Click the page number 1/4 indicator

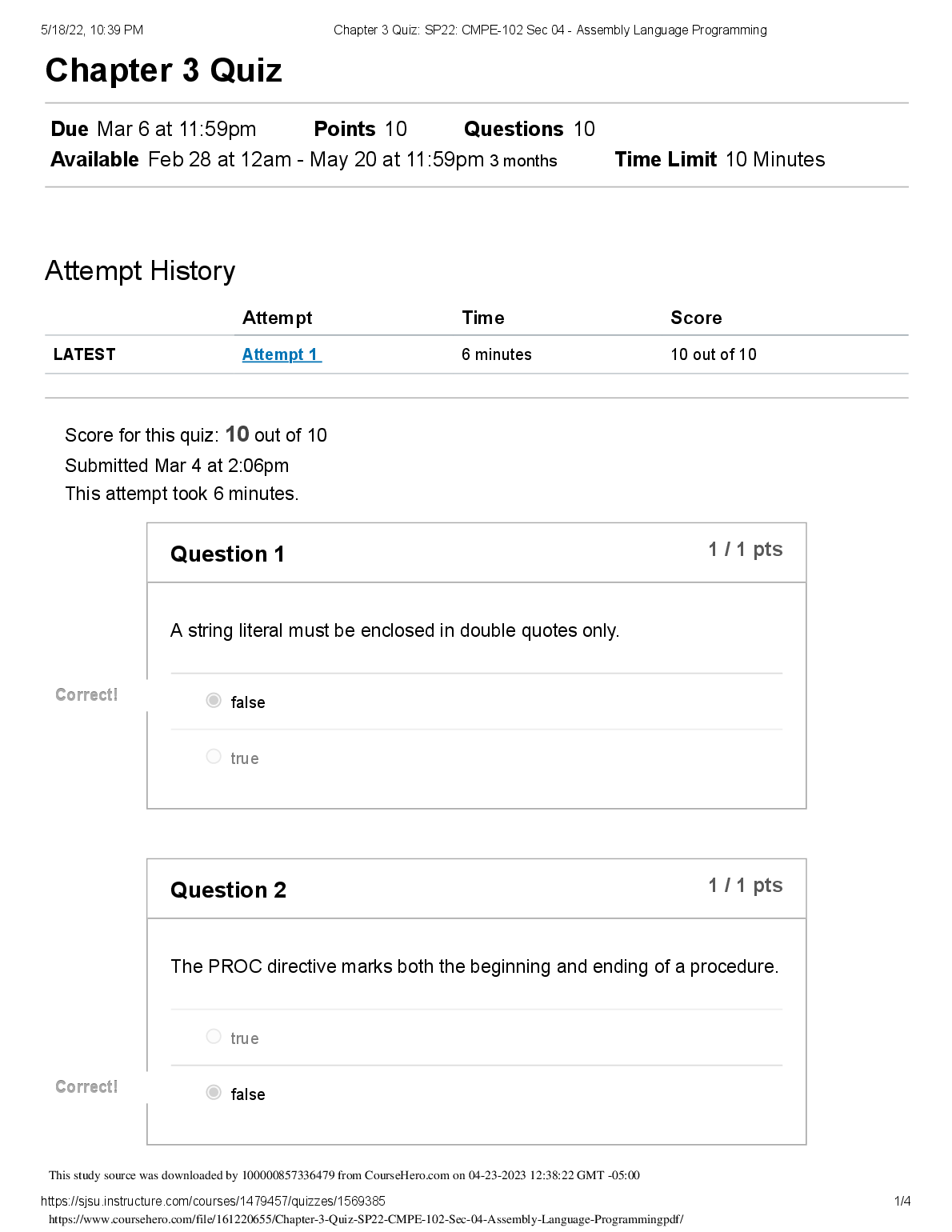point(902,1201)
